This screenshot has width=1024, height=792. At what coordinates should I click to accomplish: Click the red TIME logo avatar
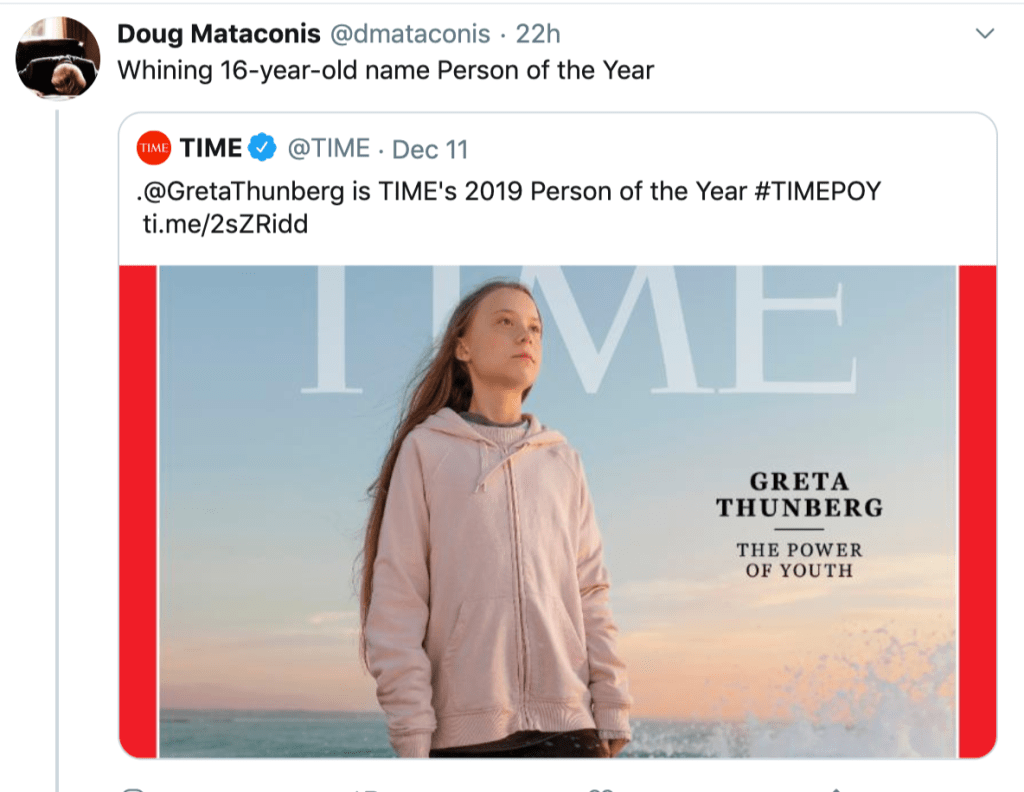[x=155, y=149]
